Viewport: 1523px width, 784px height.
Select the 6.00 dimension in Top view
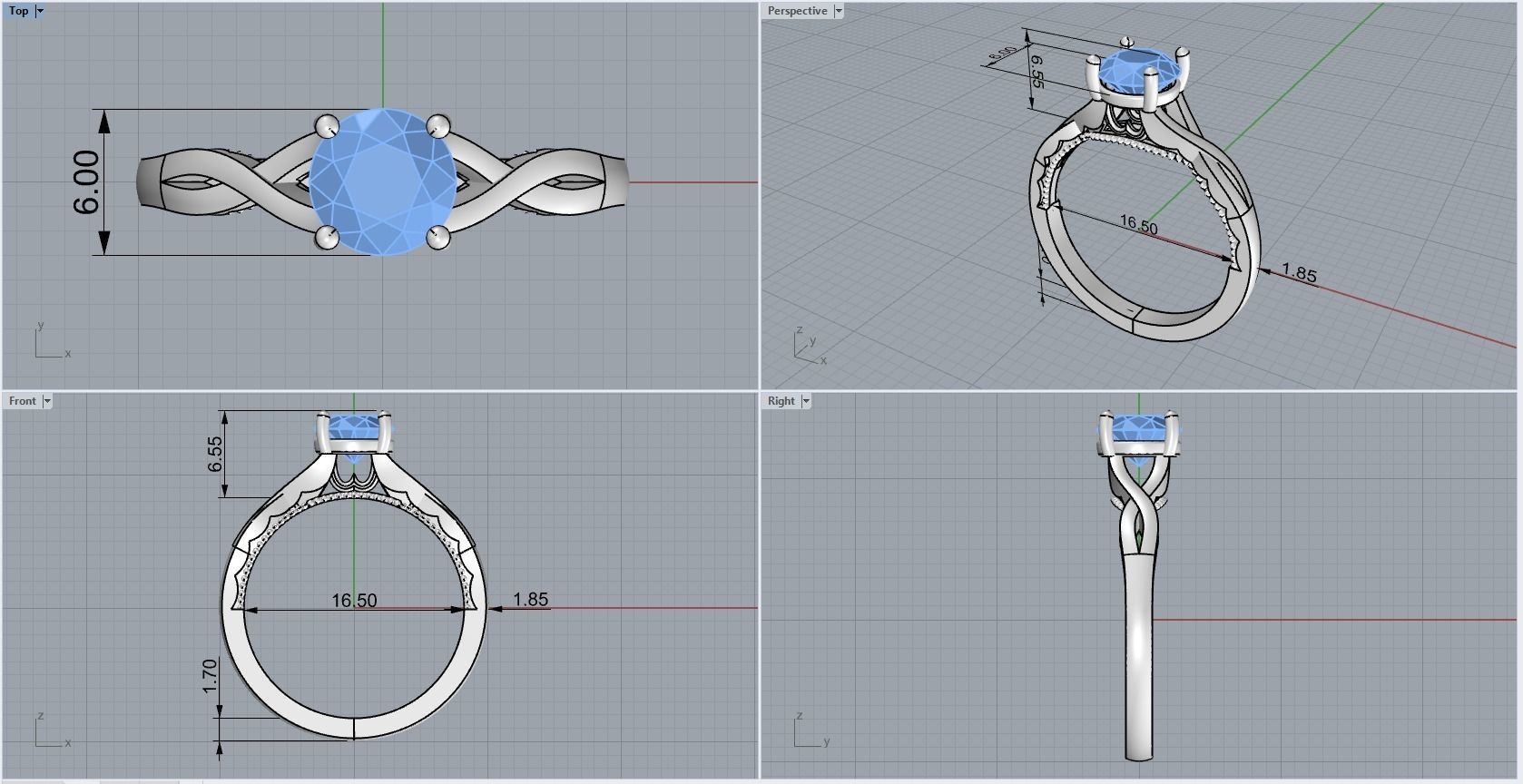(86, 182)
